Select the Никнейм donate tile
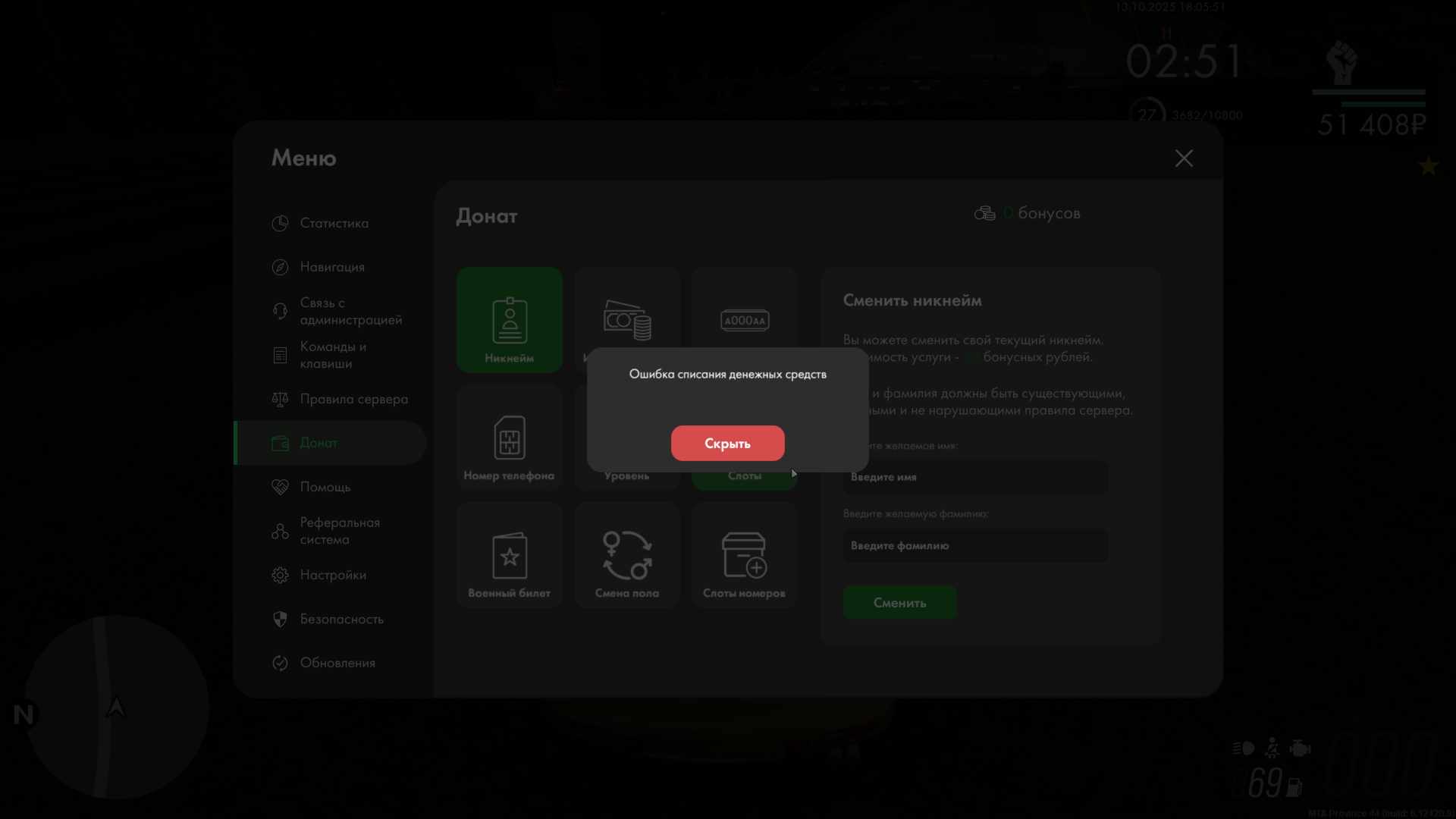The width and height of the screenshot is (1456, 819). click(x=509, y=320)
